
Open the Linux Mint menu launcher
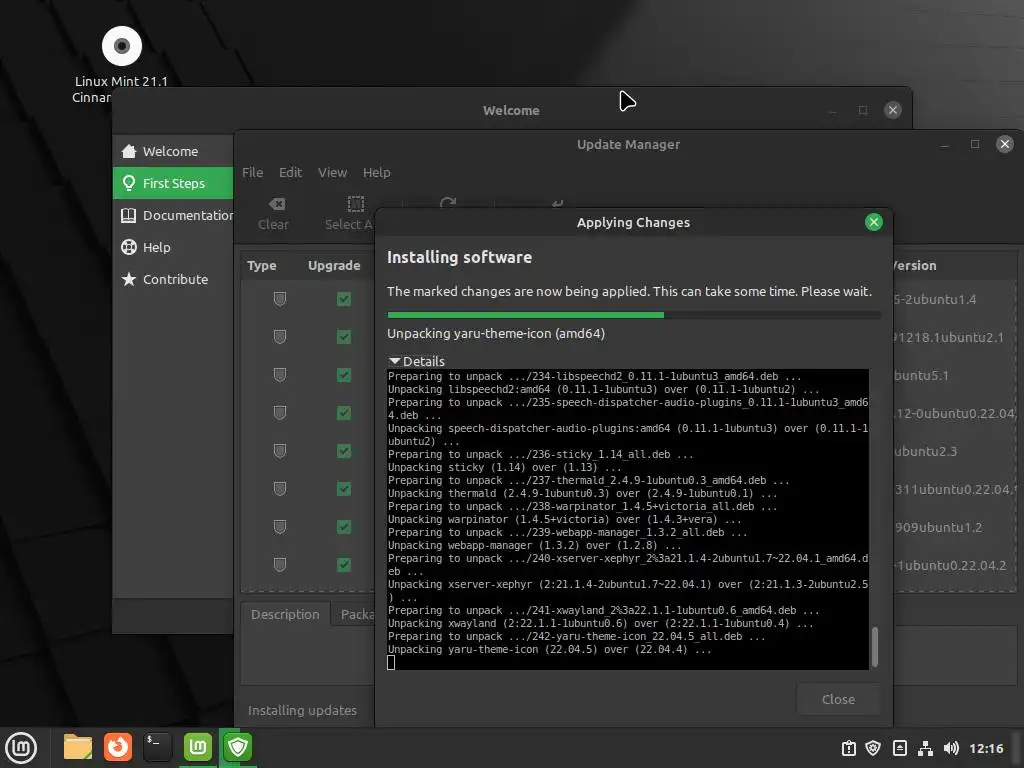tap(21, 747)
